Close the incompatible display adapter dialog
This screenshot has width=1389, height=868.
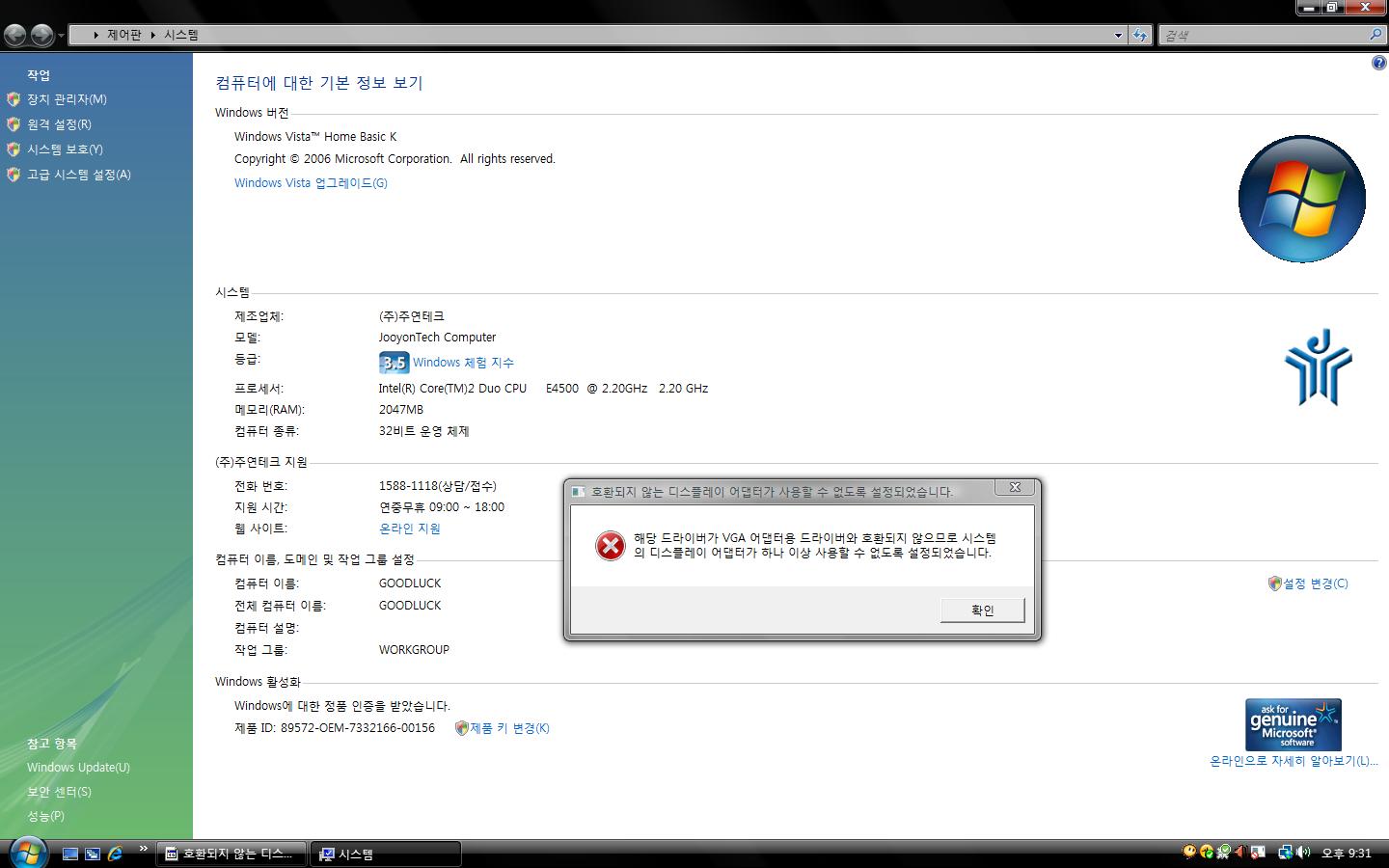point(1015,488)
